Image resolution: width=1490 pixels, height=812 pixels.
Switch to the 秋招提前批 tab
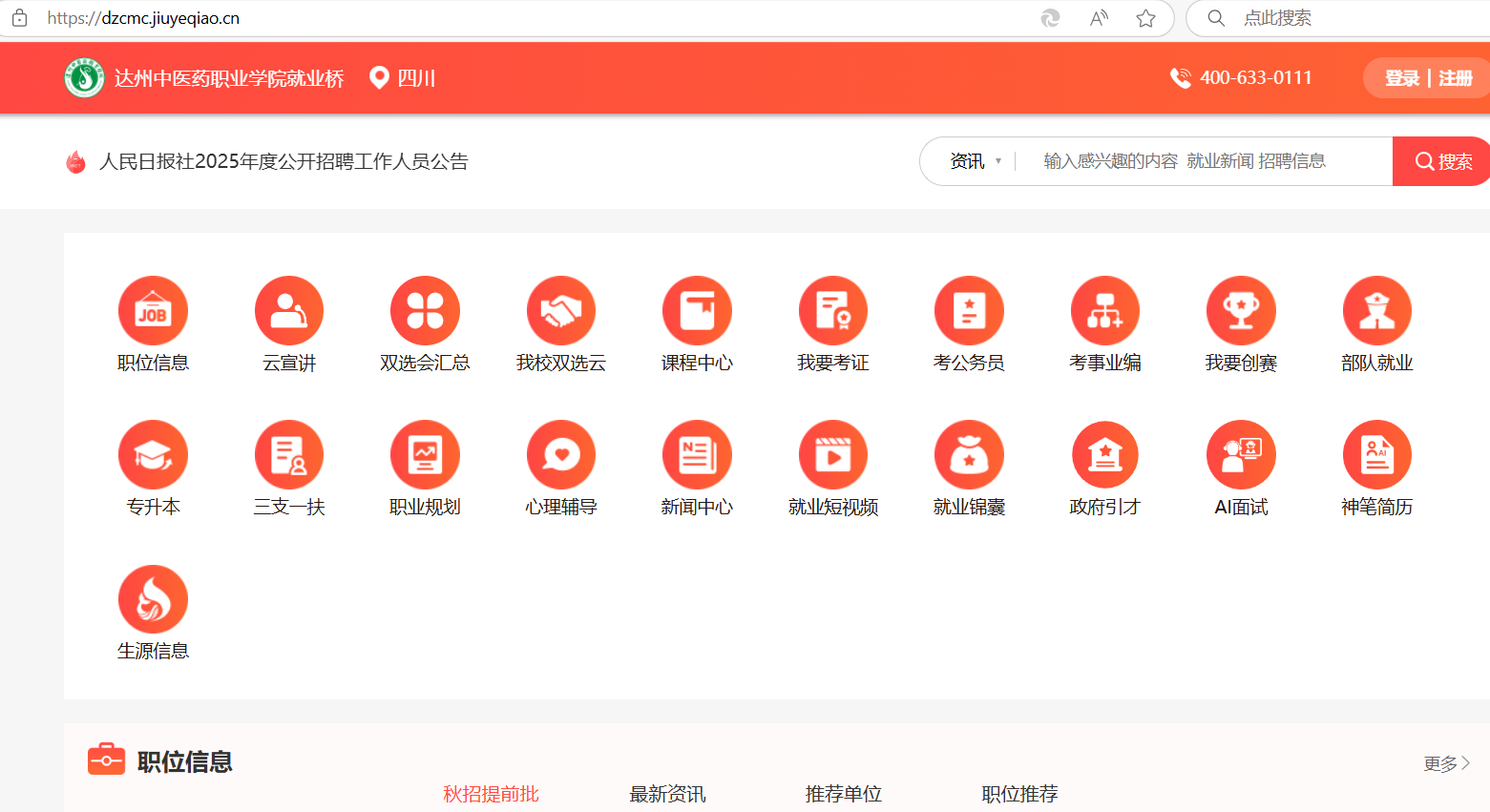coord(491,794)
